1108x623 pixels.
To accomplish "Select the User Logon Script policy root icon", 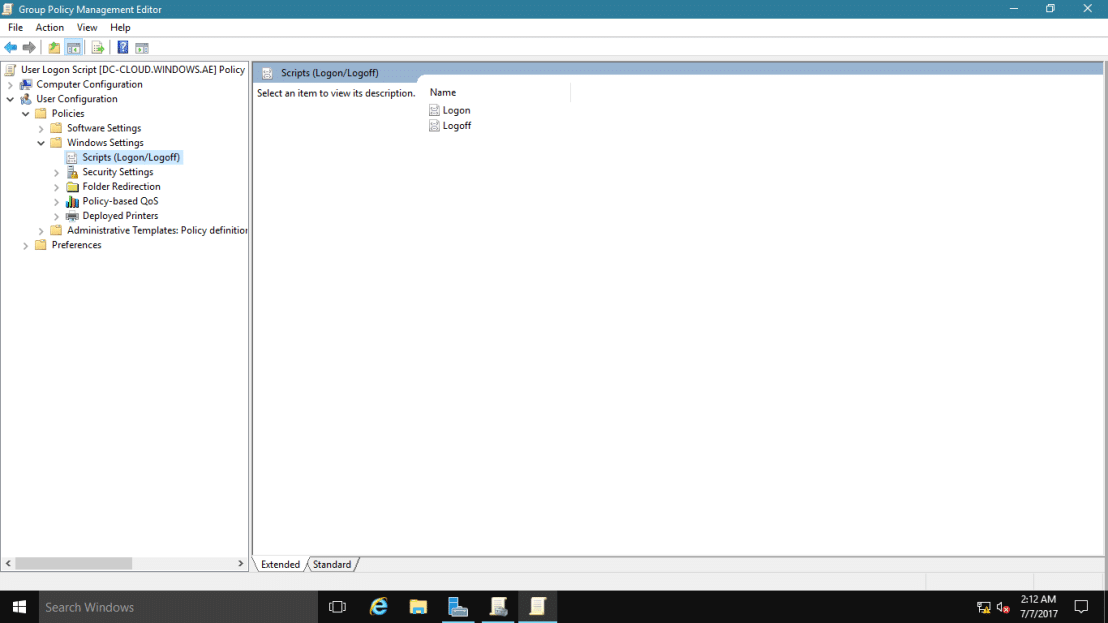I will coord(10,69).
